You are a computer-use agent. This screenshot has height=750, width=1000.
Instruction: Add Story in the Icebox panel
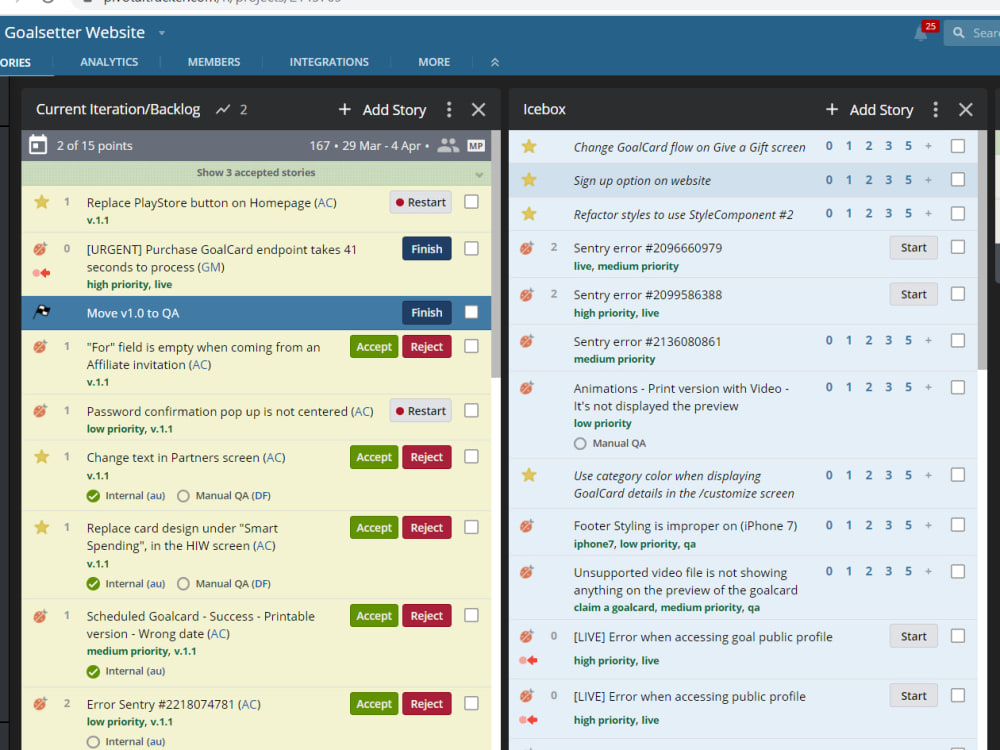click(869, 110)
